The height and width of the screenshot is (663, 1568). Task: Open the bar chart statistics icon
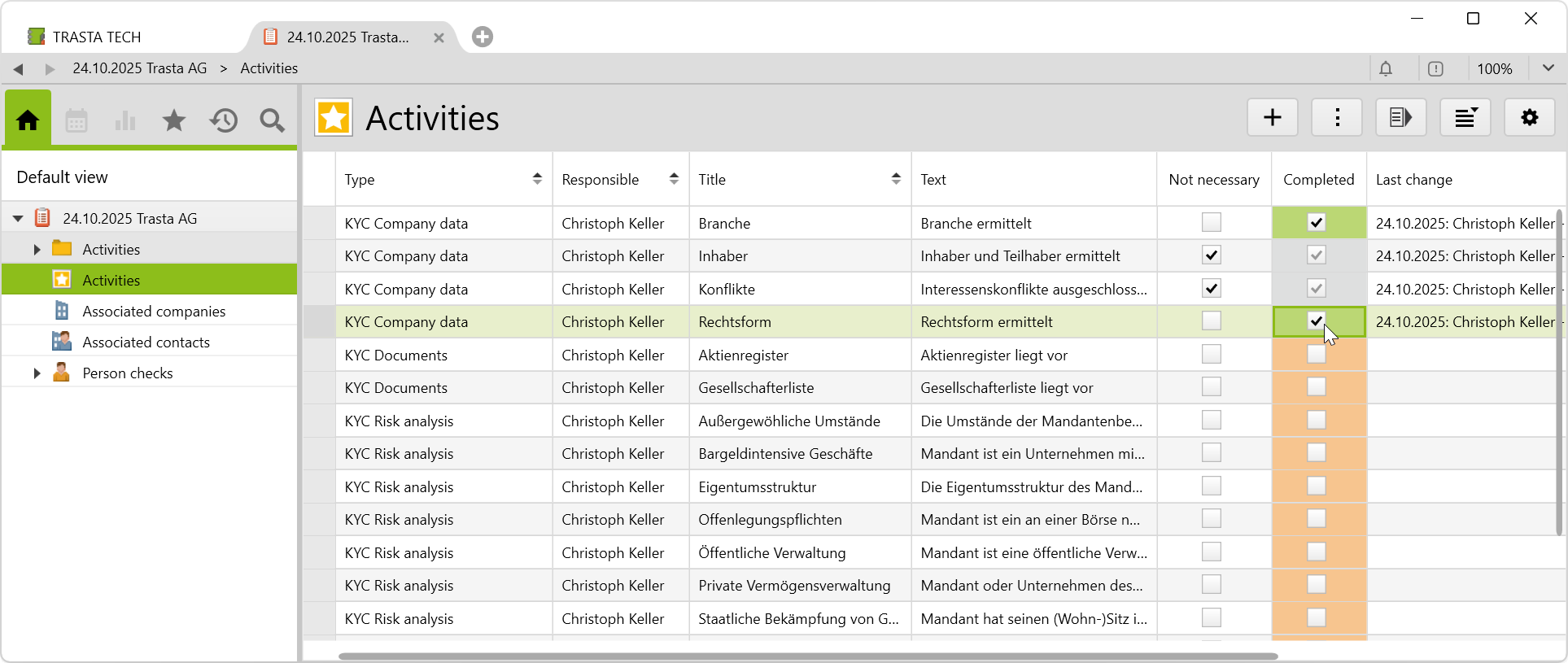pyautogui.click(x=125, y=121)
